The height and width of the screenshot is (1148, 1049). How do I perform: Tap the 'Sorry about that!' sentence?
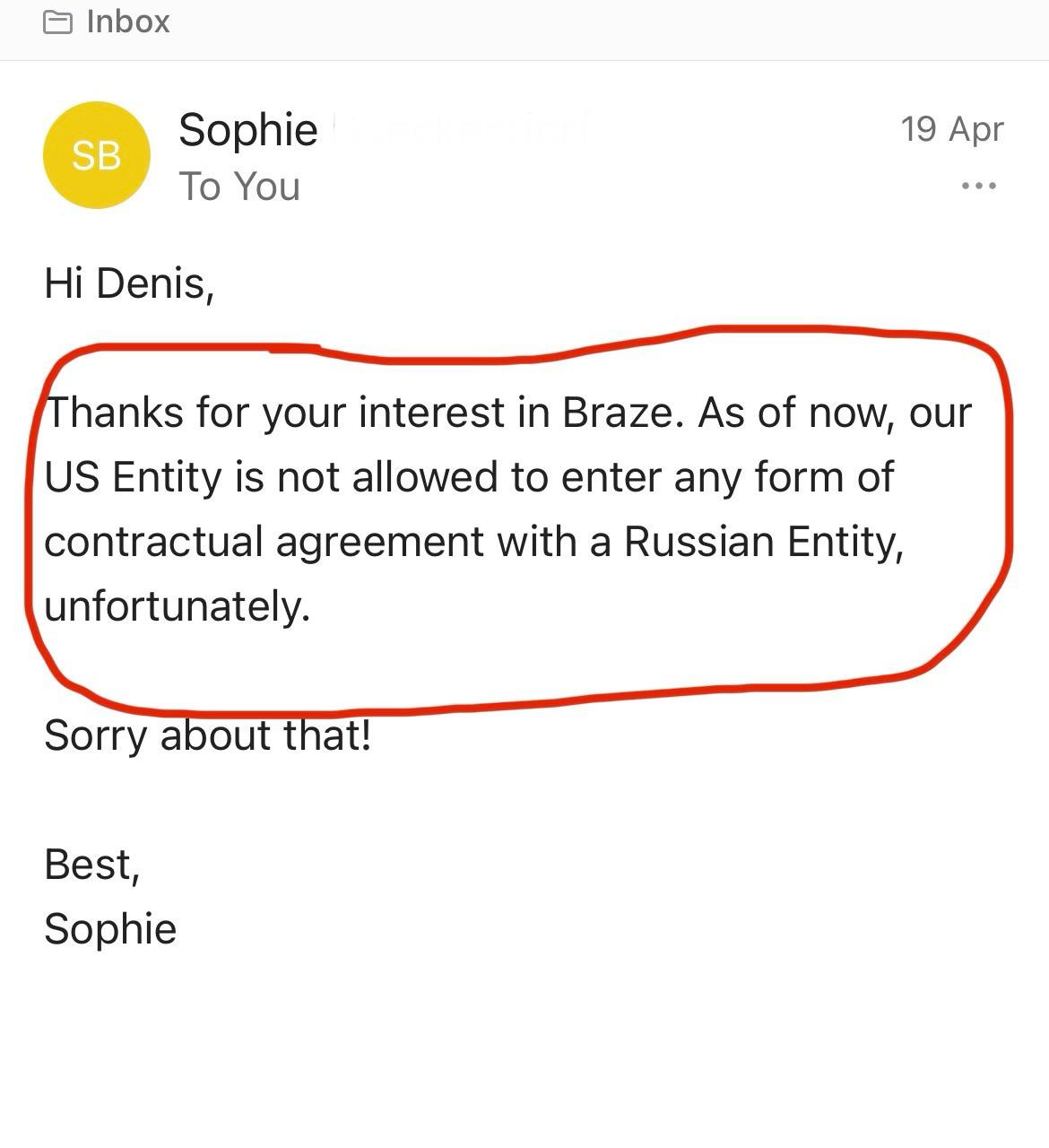pos(207,736)
